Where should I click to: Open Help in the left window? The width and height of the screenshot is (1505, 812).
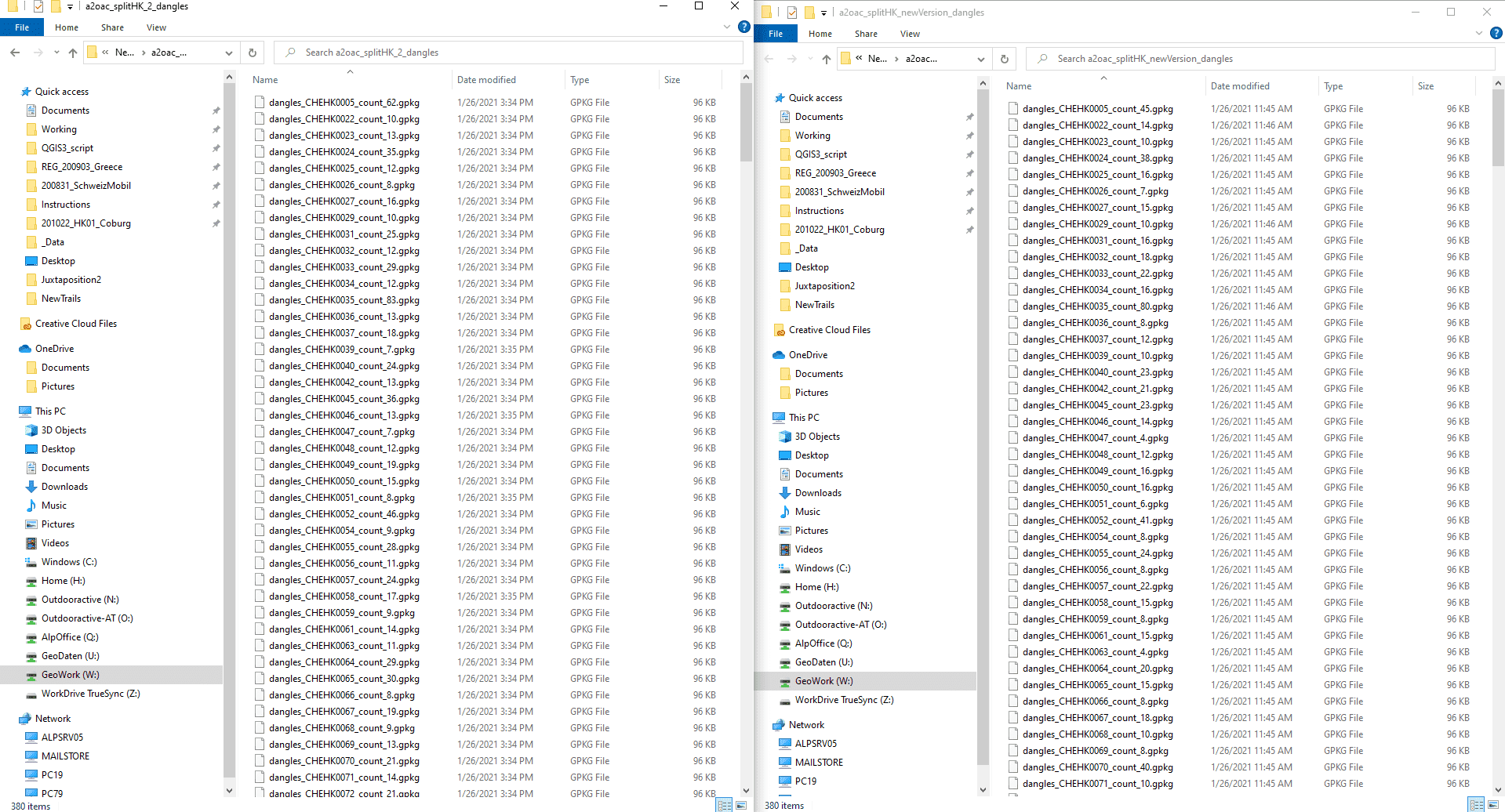tap(744, 27)
